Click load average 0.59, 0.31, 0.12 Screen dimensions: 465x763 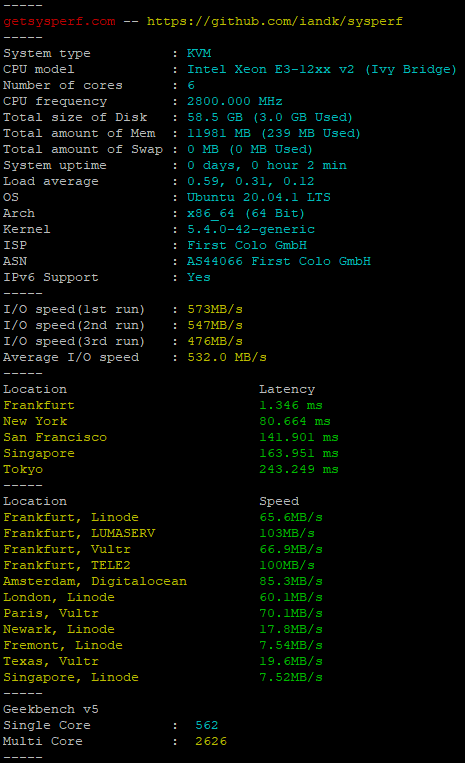click(x=250, y=182)
